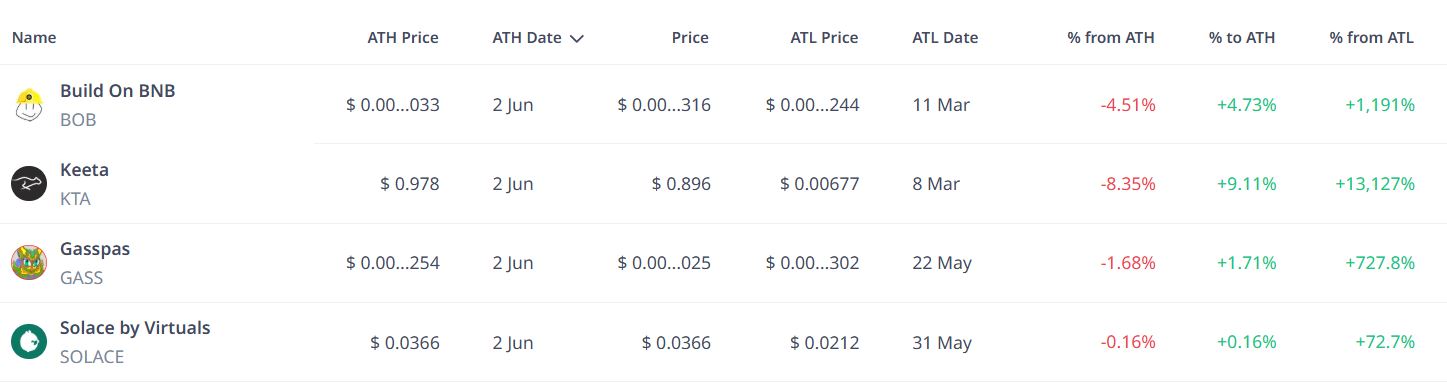This screenshot has width=1447, height=385.
Task: Toggle sort arrow beside ATH Date
Action: [x=576, y=39]
